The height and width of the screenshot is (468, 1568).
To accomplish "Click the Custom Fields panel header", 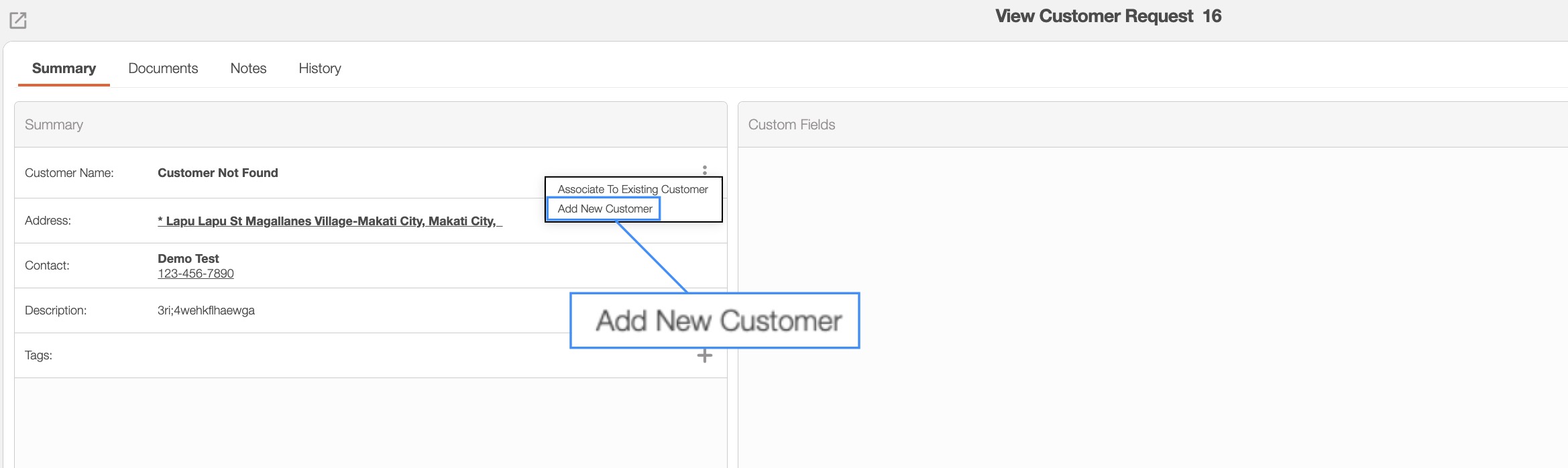I will pos(791,125).
